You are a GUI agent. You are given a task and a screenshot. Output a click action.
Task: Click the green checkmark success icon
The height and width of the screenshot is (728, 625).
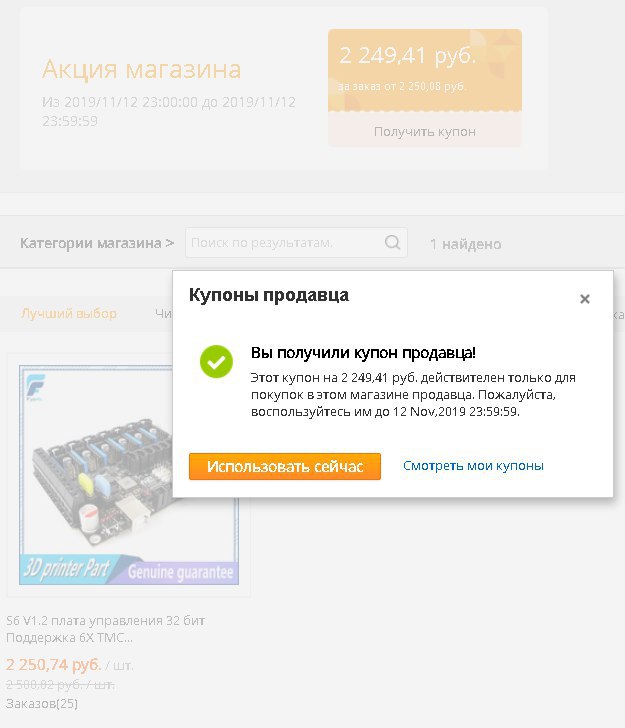[x=216, y=361]
